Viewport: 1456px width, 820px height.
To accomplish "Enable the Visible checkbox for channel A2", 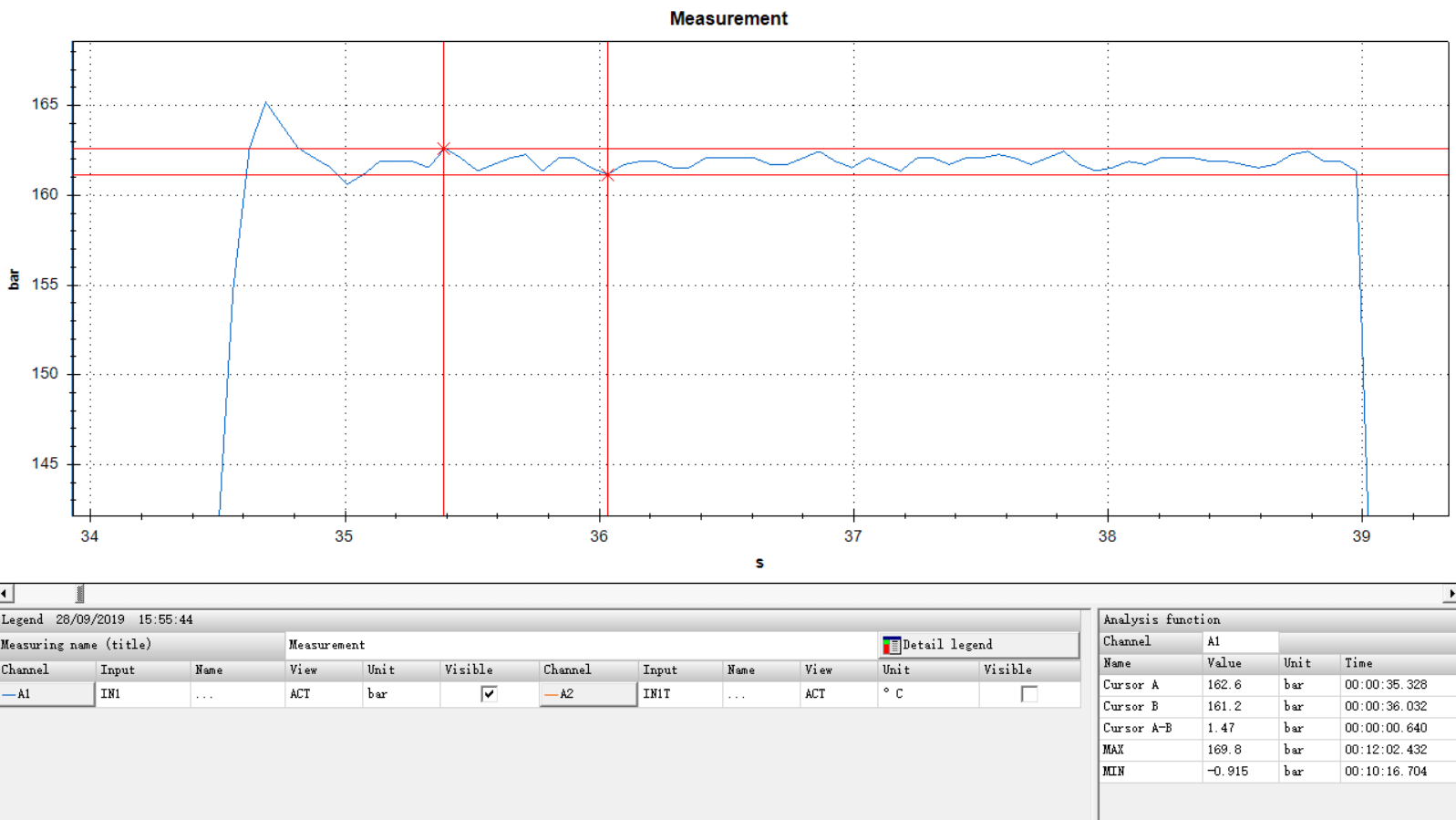I will (1028, 694).
